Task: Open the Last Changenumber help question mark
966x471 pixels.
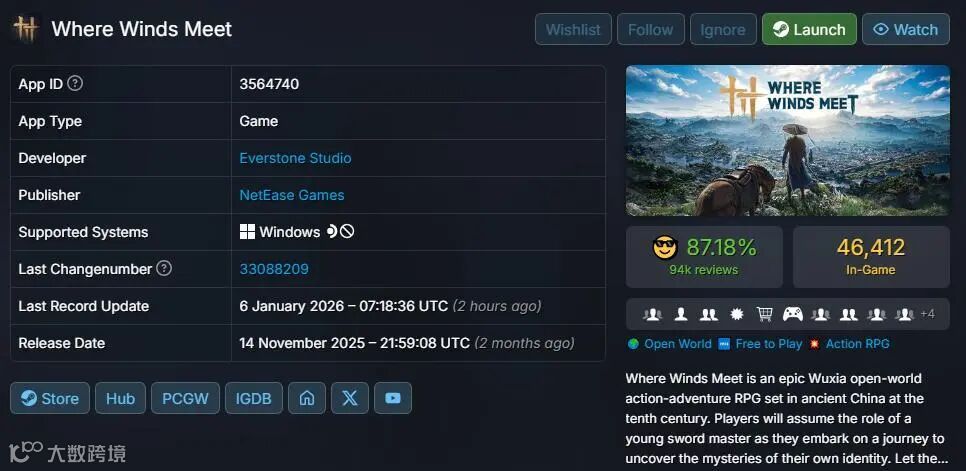Action: [x=164, y=268]
